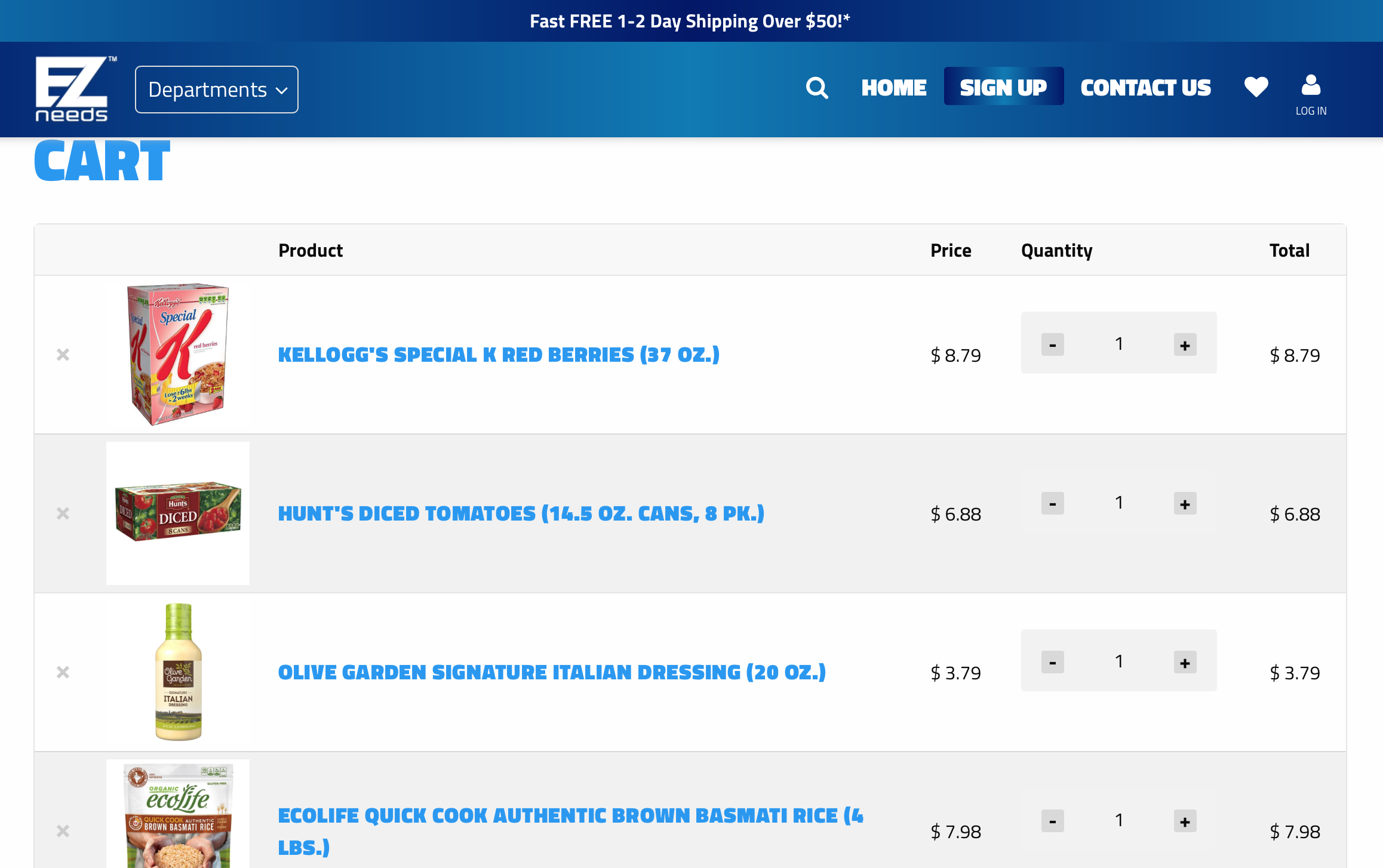Remove Hunt's Diced Tomatoes from cart

[63, 513]
